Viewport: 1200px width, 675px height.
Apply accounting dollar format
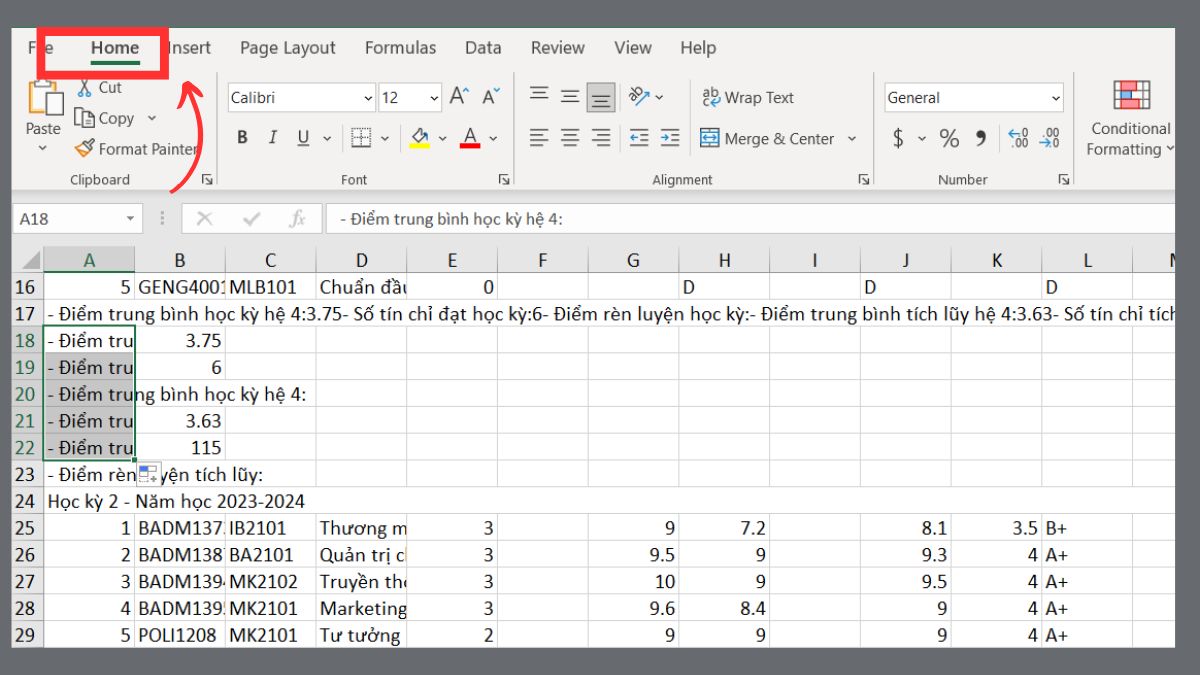tap(898, 138)
